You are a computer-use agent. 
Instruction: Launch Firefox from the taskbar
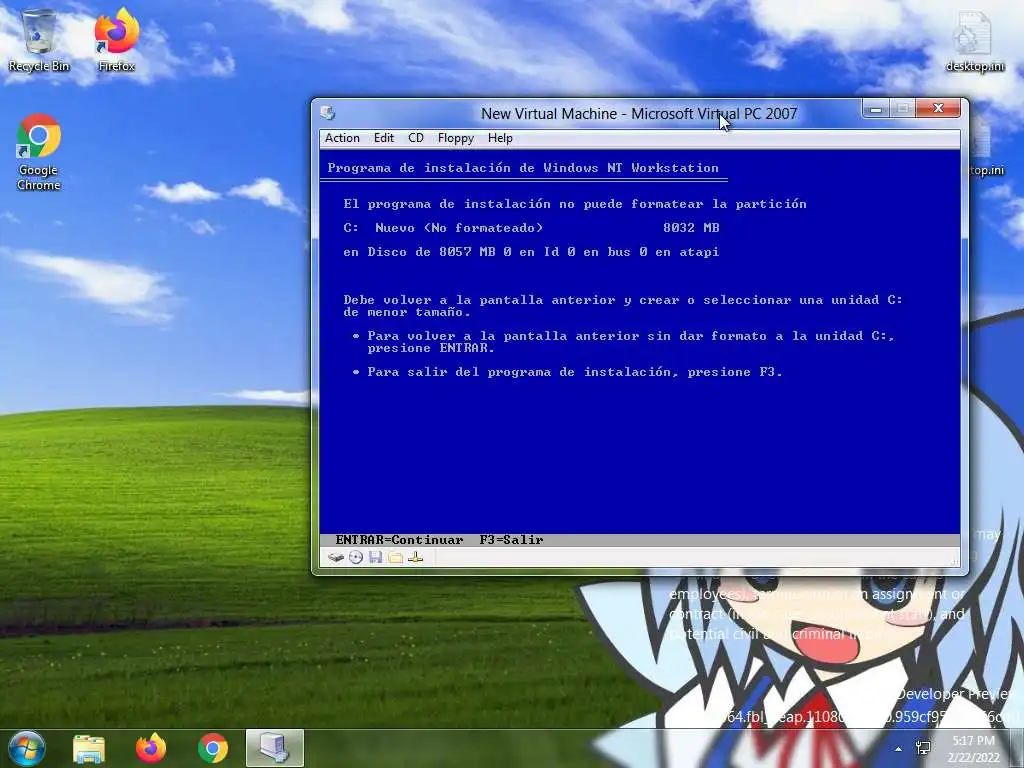click(151, 748)
